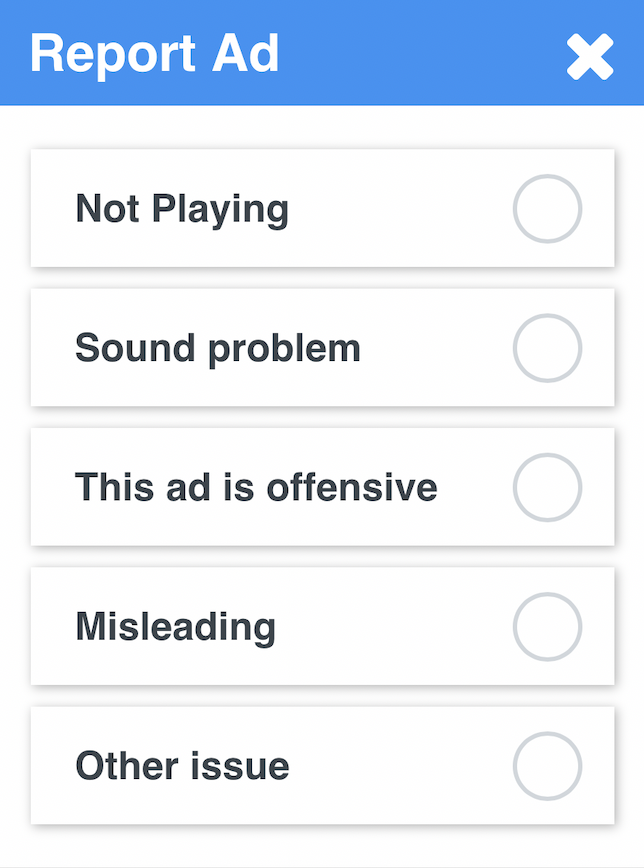644x868 pixels.
Task: Click the This ad is offensive text
Action: [256, 487]
